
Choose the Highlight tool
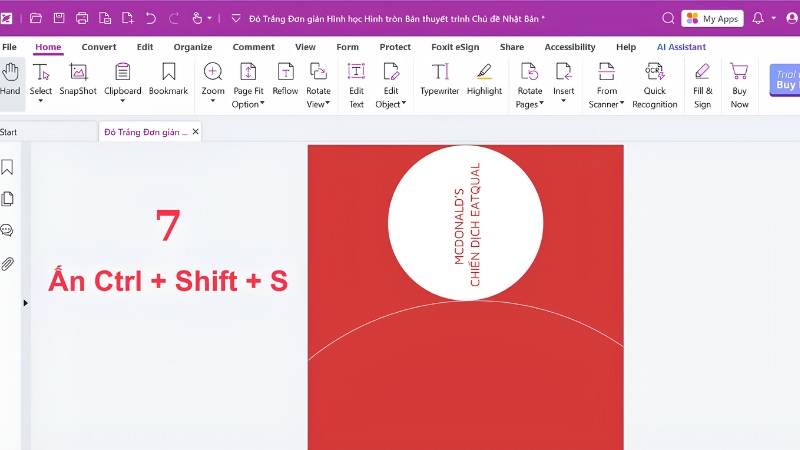(x=484, y=80)
